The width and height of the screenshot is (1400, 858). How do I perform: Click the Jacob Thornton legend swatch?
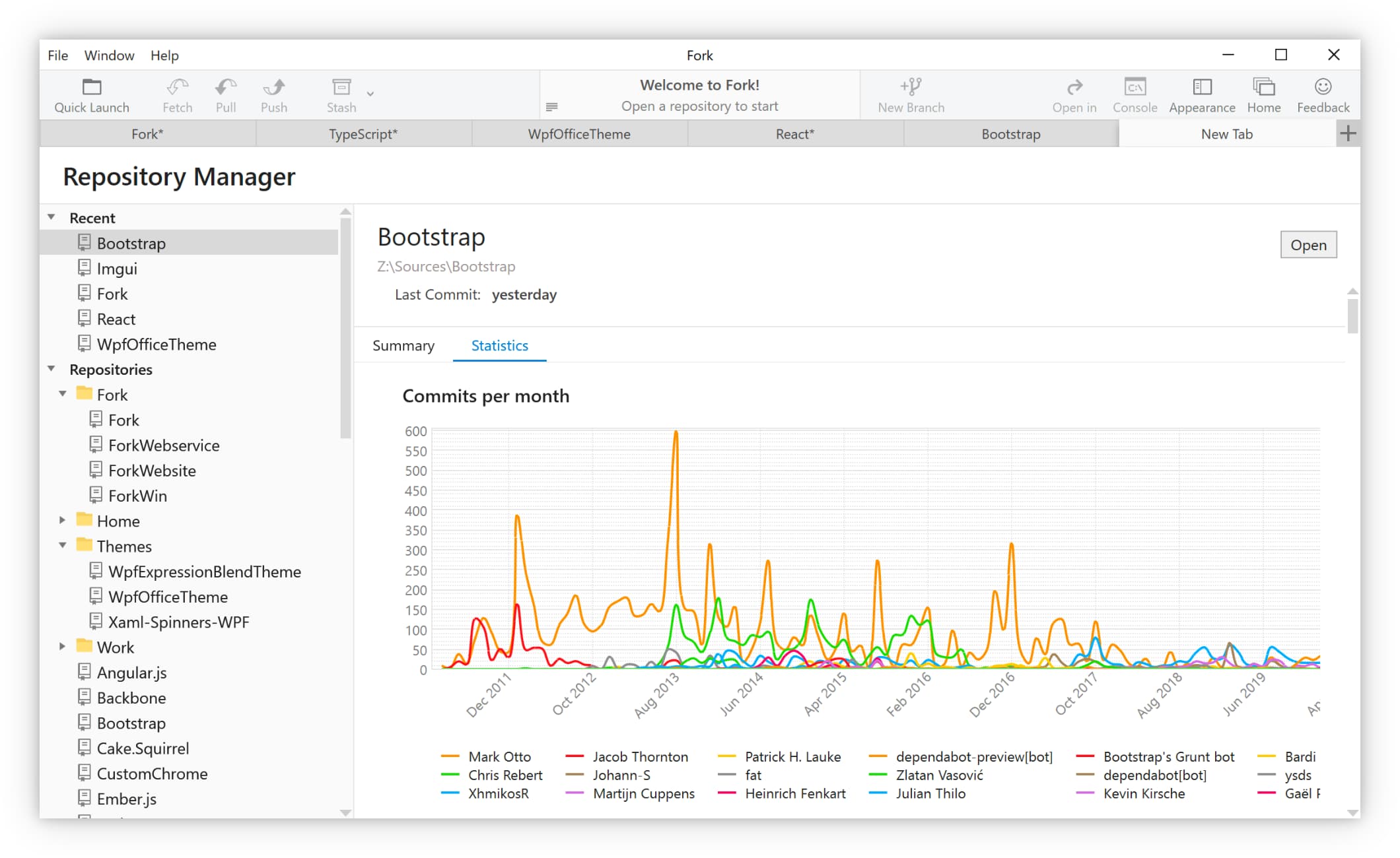(575, 756)
